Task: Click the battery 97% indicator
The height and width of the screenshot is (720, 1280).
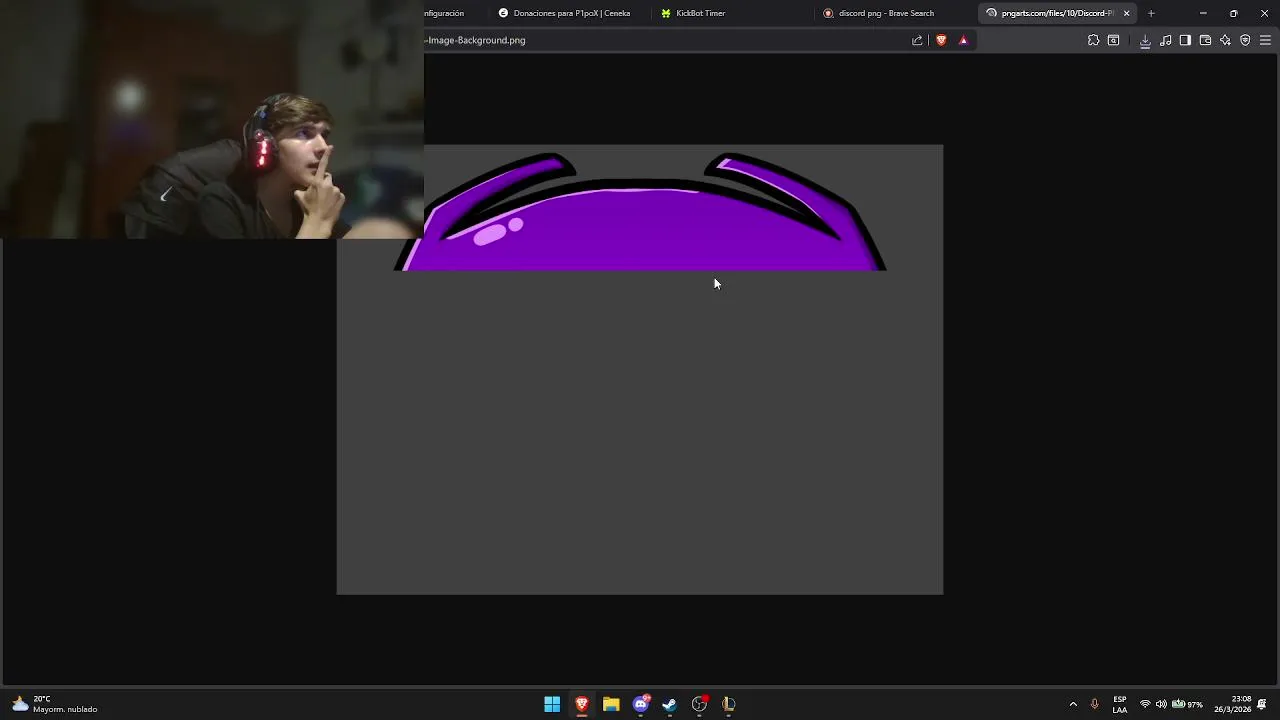Action: [1187, 704]
